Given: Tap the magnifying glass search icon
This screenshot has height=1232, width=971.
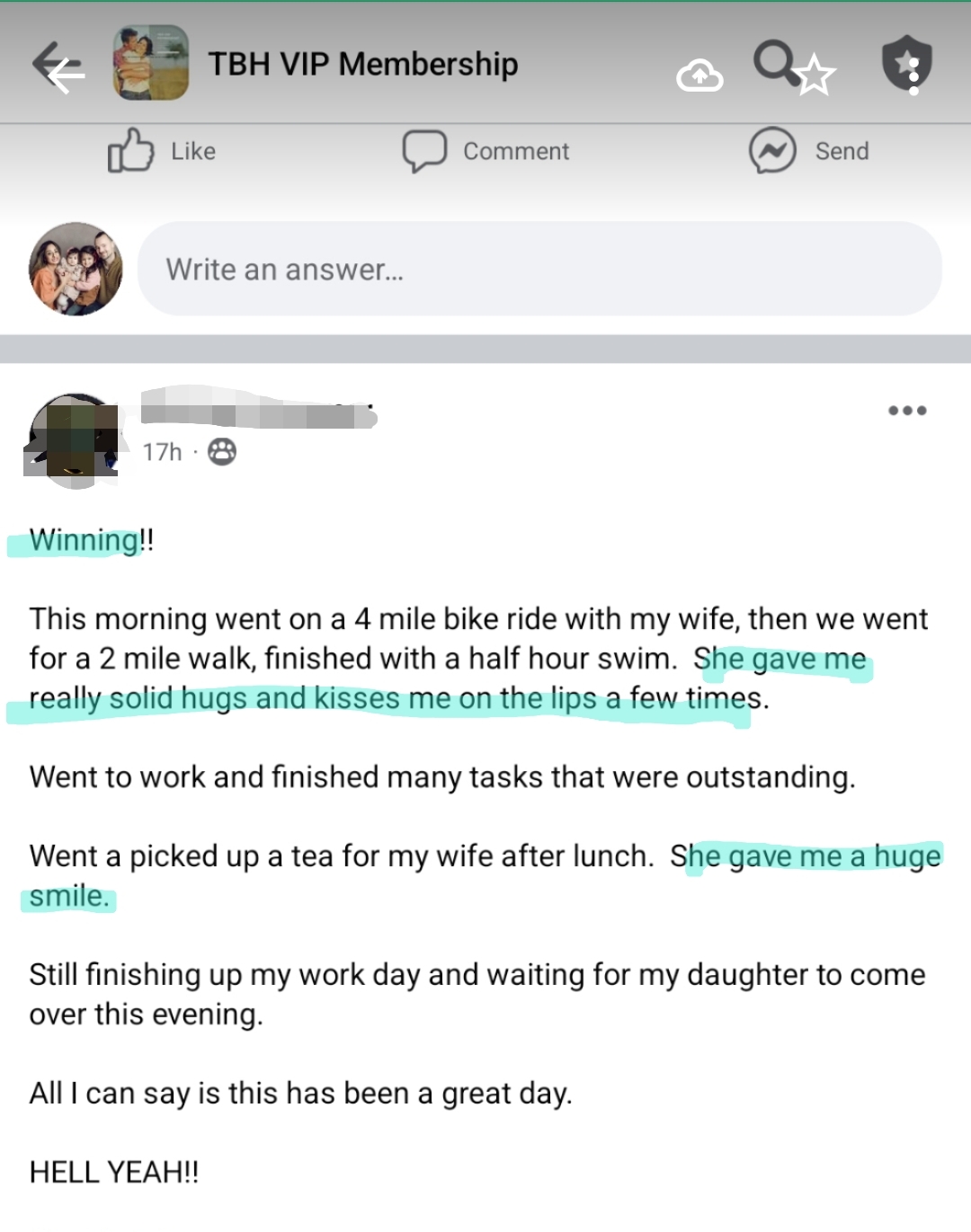Looking at the screenshot, I should (773, 60).
